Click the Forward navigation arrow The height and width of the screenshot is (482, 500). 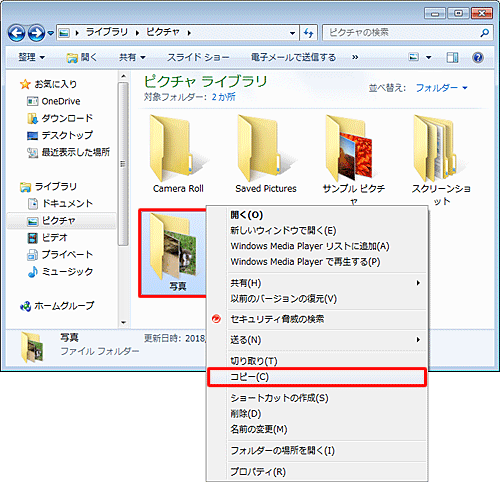tap(36, 33)
